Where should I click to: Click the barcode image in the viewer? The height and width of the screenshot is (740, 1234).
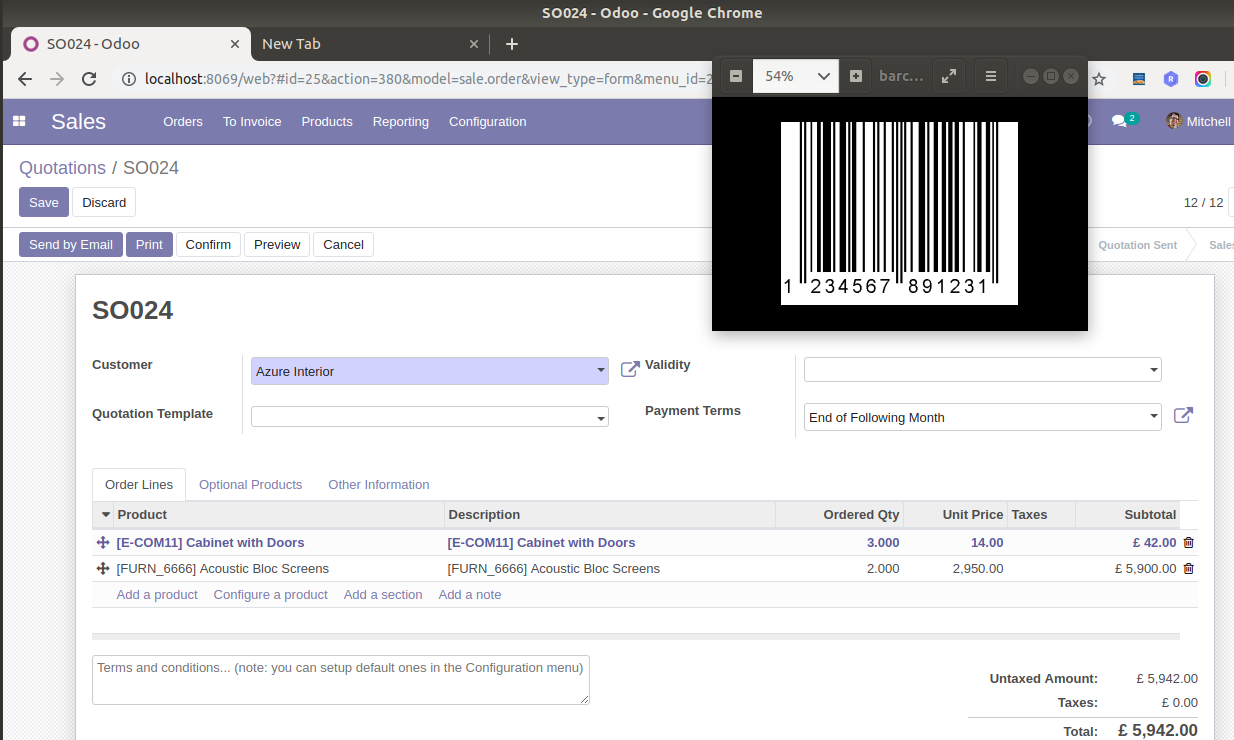899,213
